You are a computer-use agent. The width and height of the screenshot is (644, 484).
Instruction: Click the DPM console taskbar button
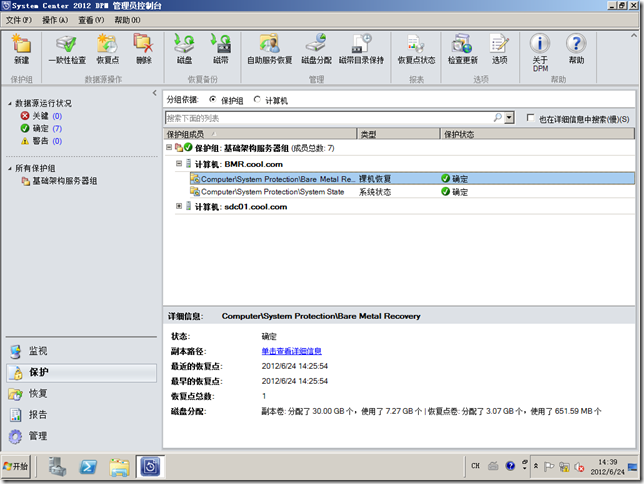(150, 467)
